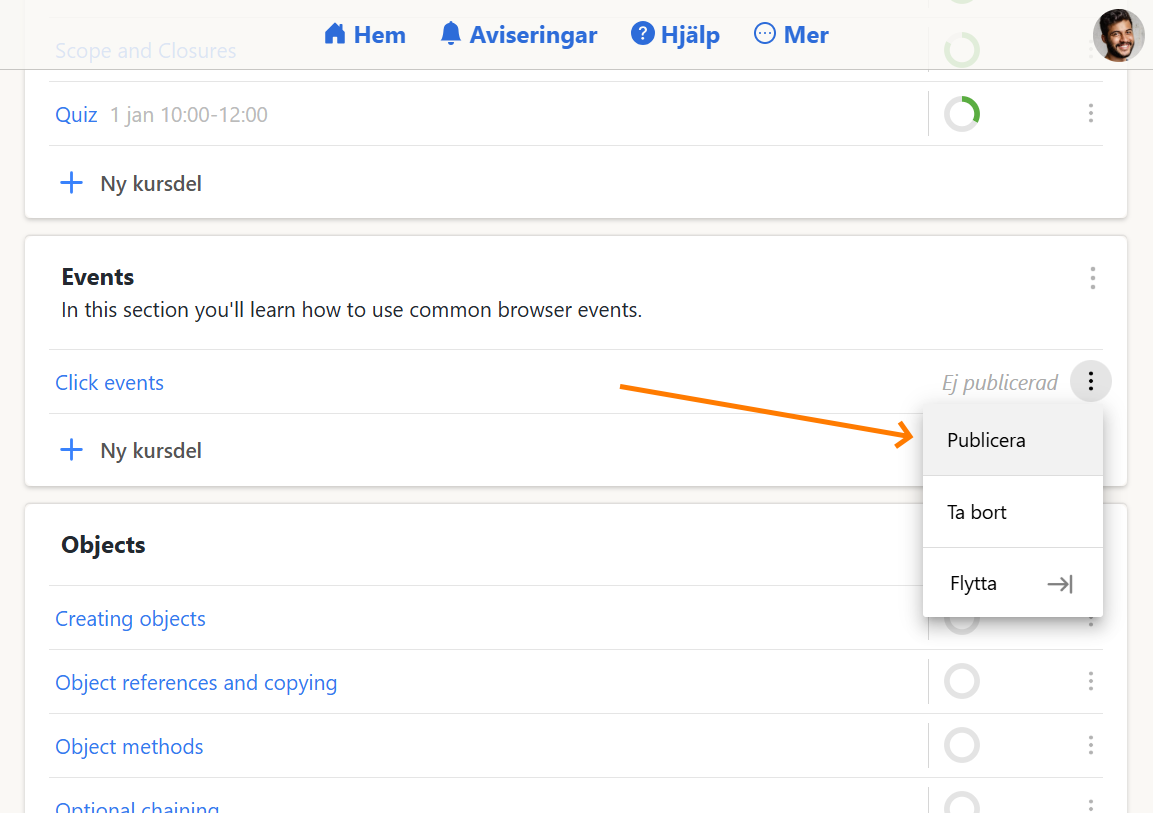
Task: Click the Hem home icon
Action: (334, 35)
